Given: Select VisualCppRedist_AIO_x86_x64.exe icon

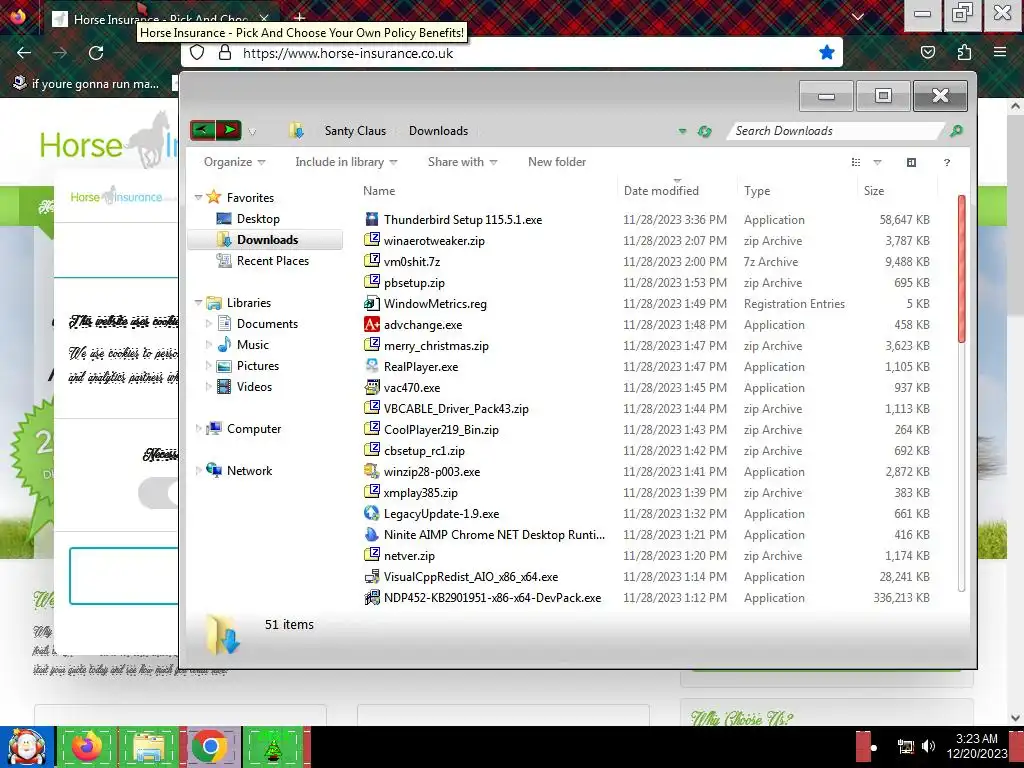Looking at the screenshot, I should 372,577.
